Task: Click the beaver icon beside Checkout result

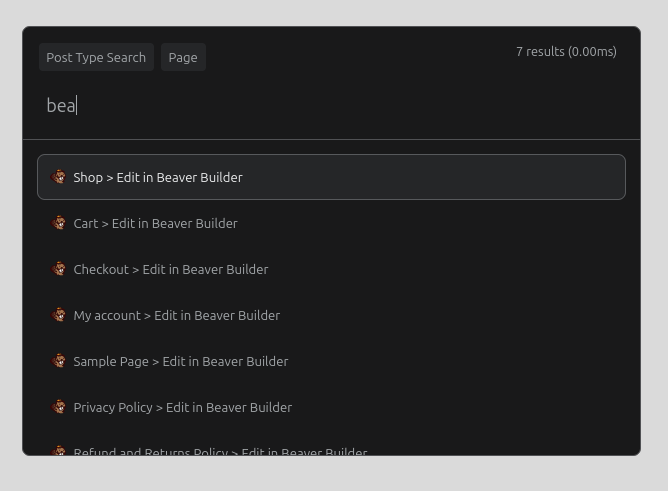Action: [x=58, y=269]
